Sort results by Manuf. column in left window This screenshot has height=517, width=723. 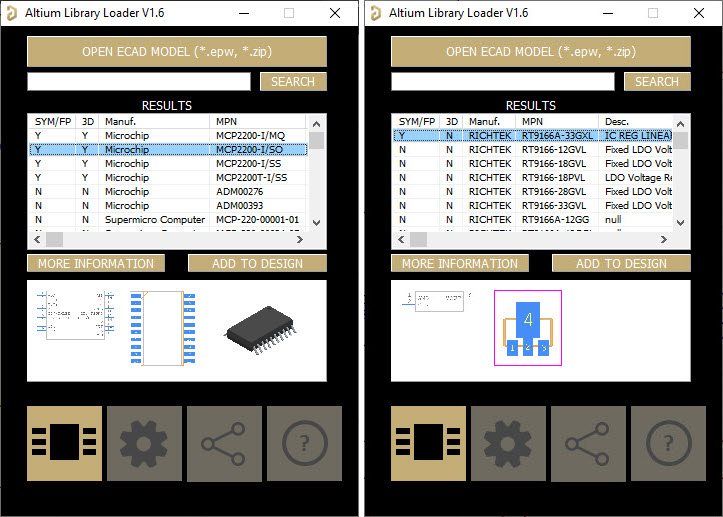155,121
